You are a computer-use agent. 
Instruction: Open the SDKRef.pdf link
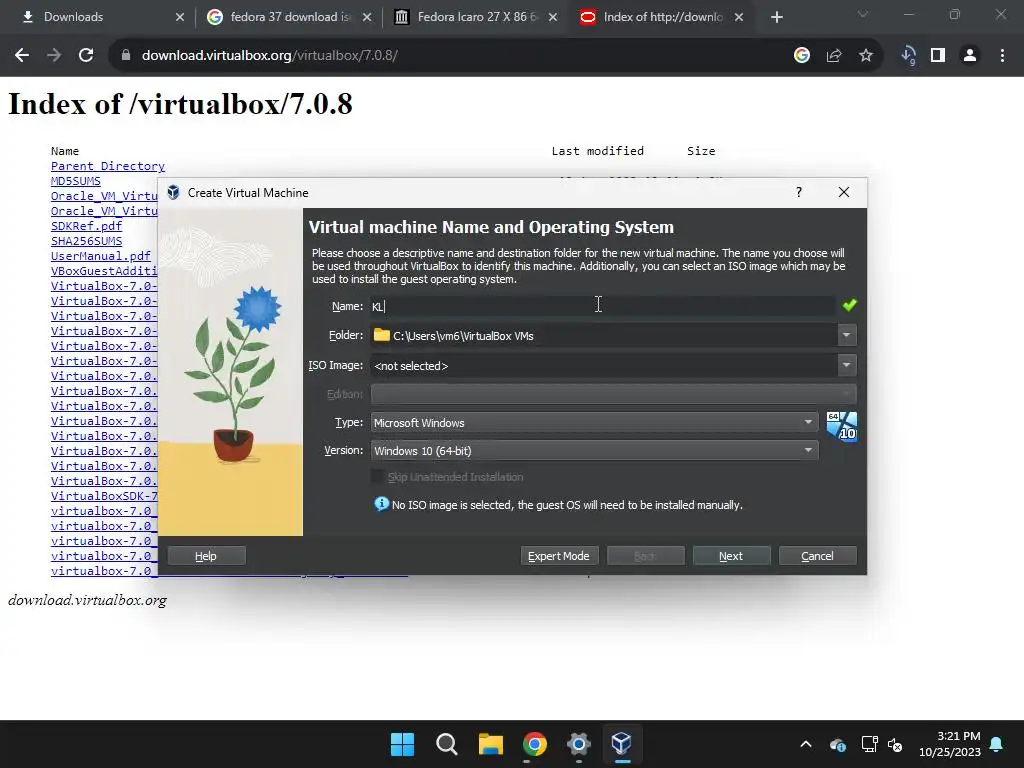[x=86, y=226]
